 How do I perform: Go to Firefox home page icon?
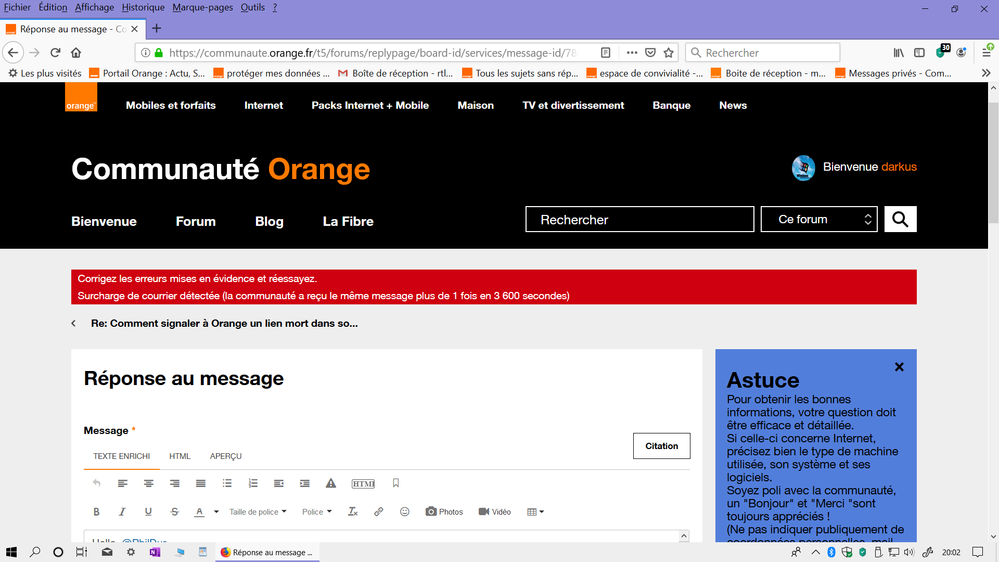point(76,53)
